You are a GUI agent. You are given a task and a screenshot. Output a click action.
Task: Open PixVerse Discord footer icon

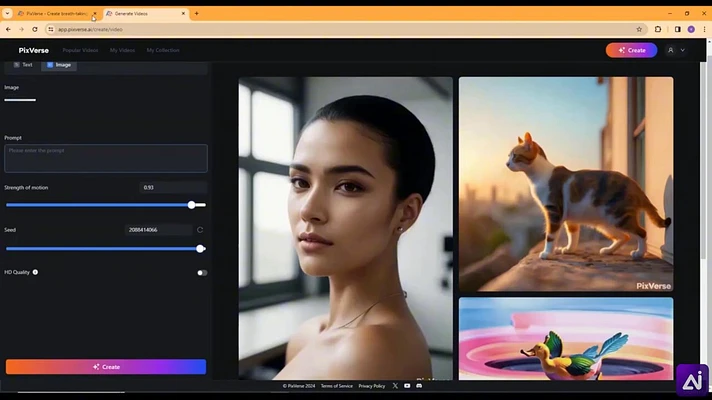pos(419,386)
